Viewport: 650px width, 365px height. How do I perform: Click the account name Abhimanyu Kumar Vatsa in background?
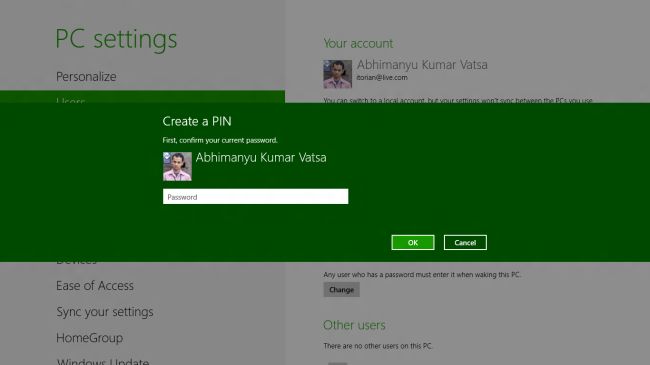[422, 65]
